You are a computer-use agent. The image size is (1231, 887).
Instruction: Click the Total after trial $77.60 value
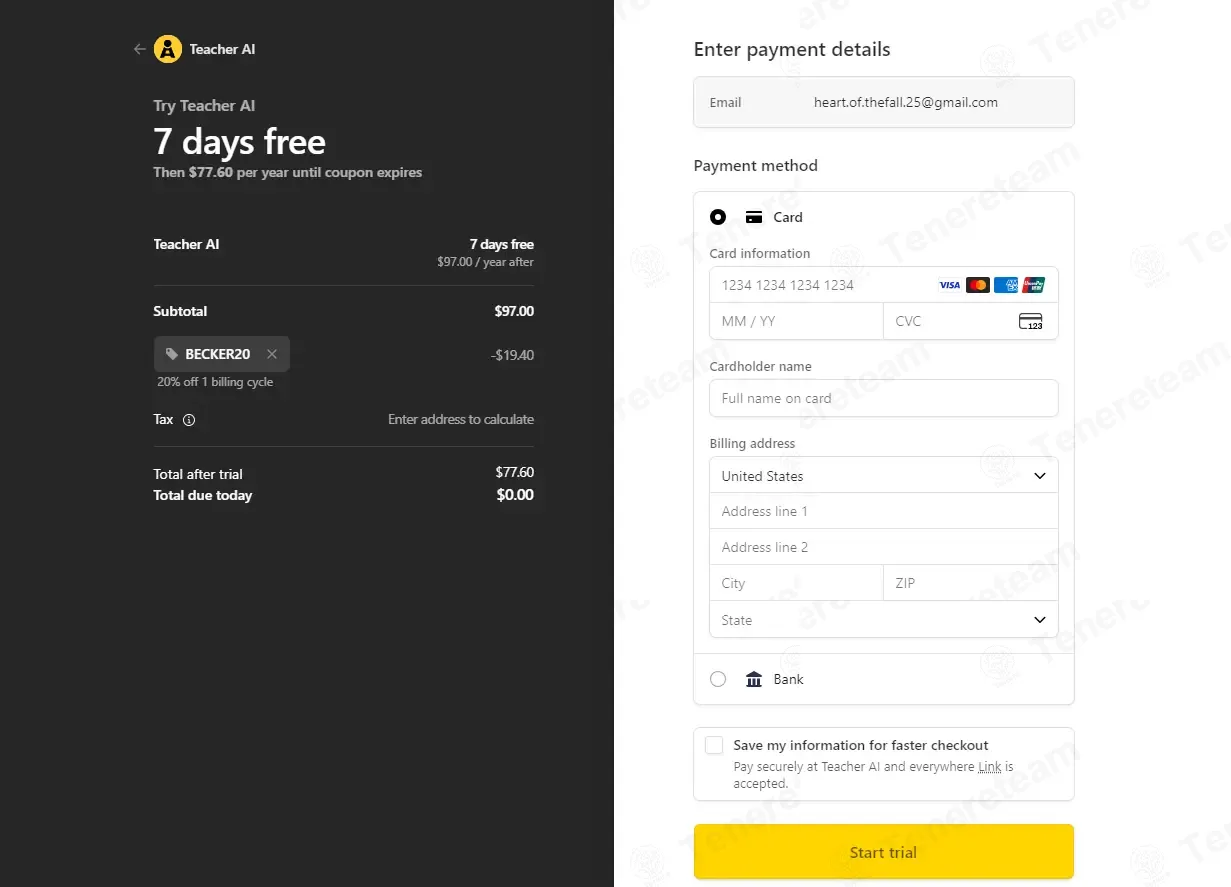[515, 472]
